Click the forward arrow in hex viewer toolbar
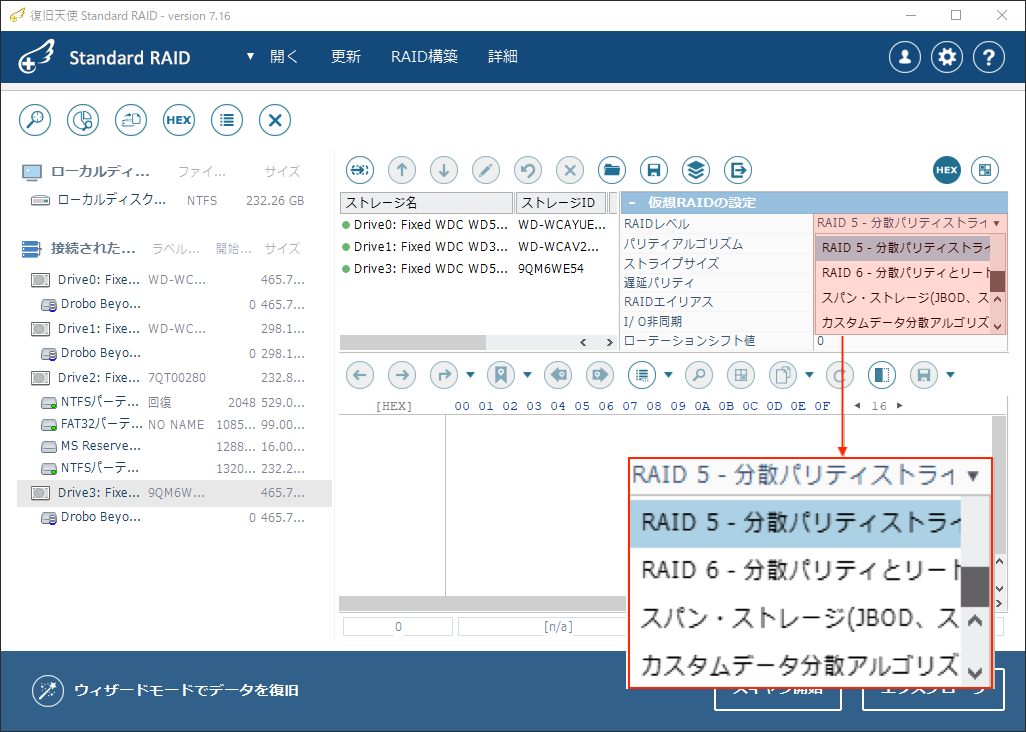The width and height of the screenshot is (1026, 732). tap(402, 375)
